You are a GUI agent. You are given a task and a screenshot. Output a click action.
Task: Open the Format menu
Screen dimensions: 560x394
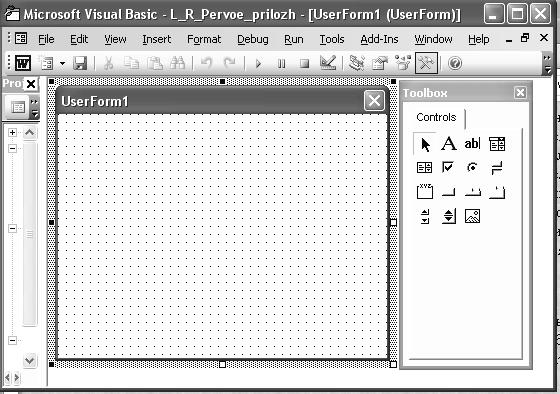[x=204, y=39]
